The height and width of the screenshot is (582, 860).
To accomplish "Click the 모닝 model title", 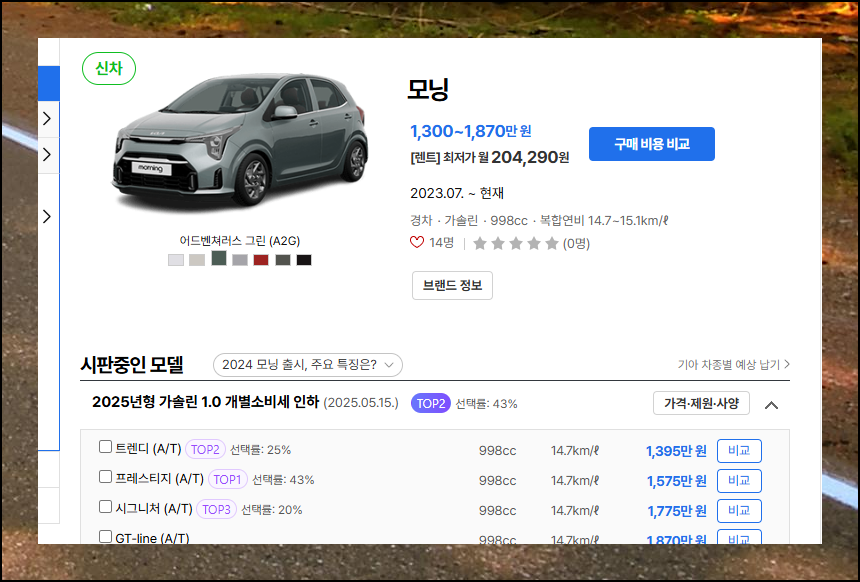I will (x=428, y=89).
